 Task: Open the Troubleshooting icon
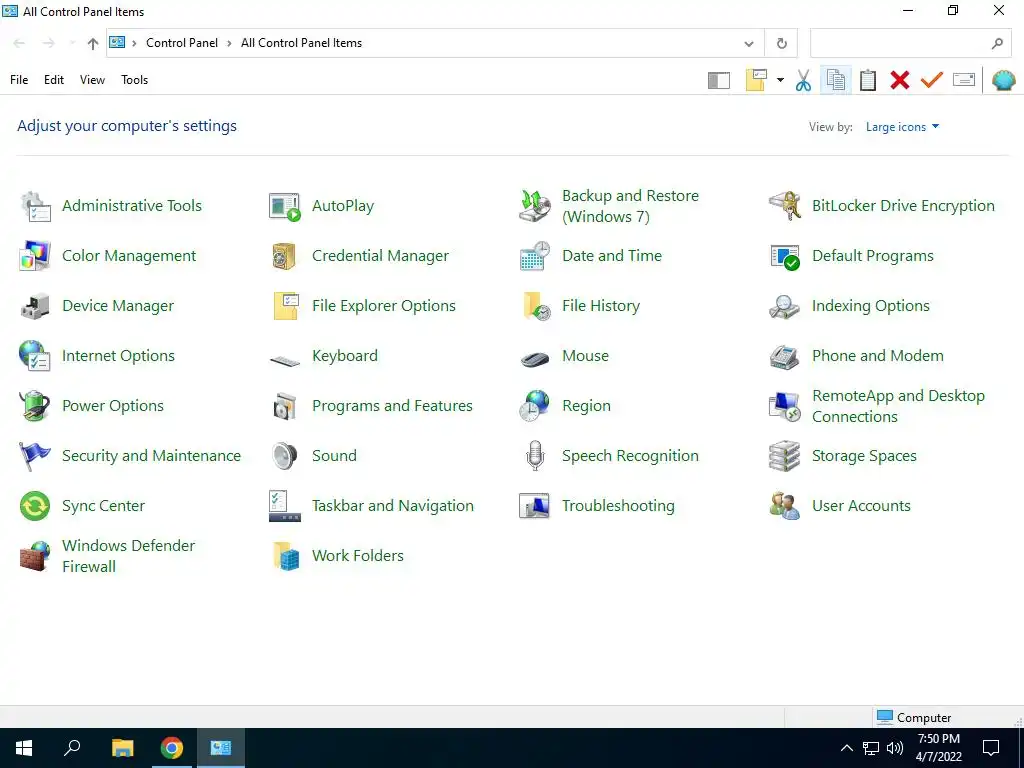click(x=535, y=505)
